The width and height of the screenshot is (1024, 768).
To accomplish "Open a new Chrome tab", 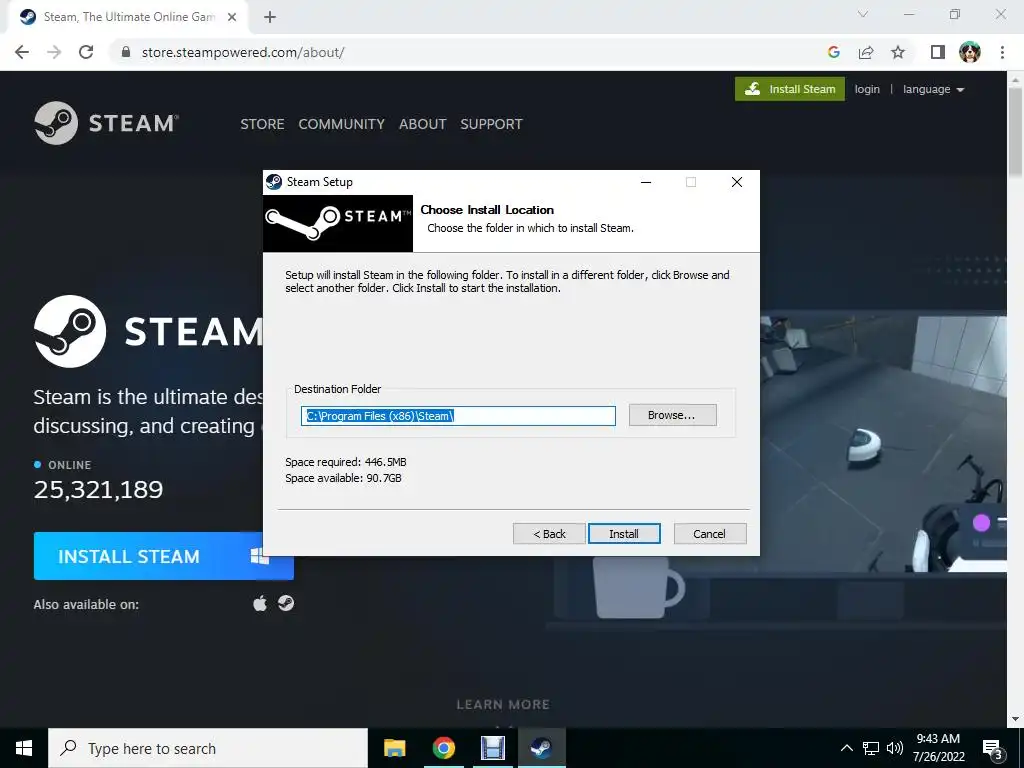I will 270,17.
